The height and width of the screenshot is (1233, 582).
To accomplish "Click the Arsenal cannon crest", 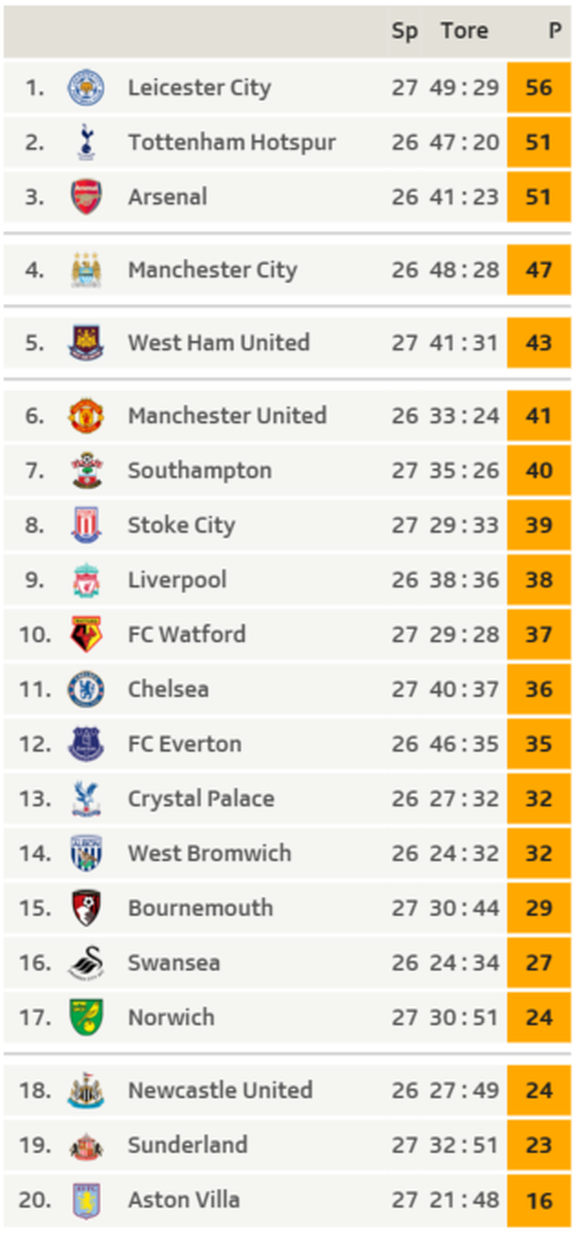I will click(86, 197).
